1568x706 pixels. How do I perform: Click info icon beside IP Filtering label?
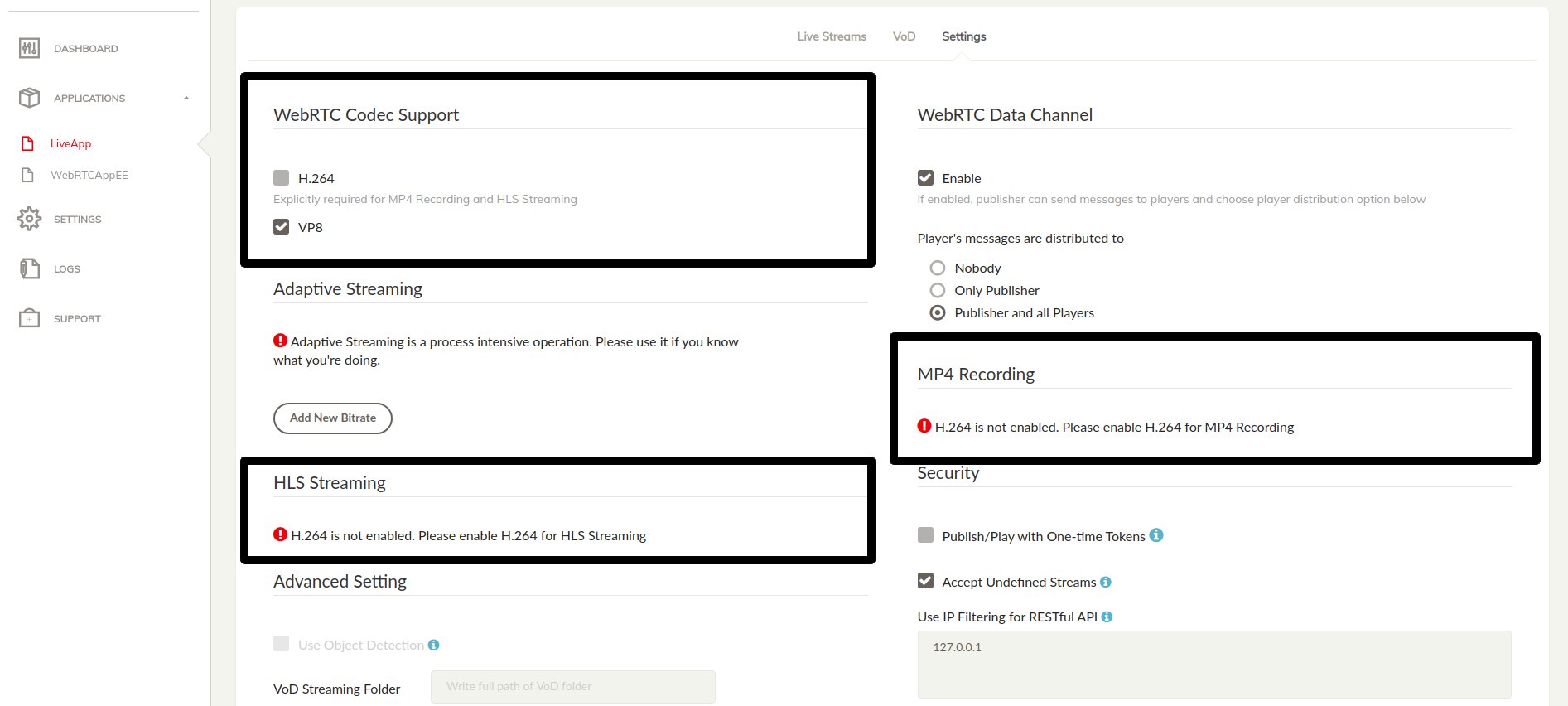1107,617
